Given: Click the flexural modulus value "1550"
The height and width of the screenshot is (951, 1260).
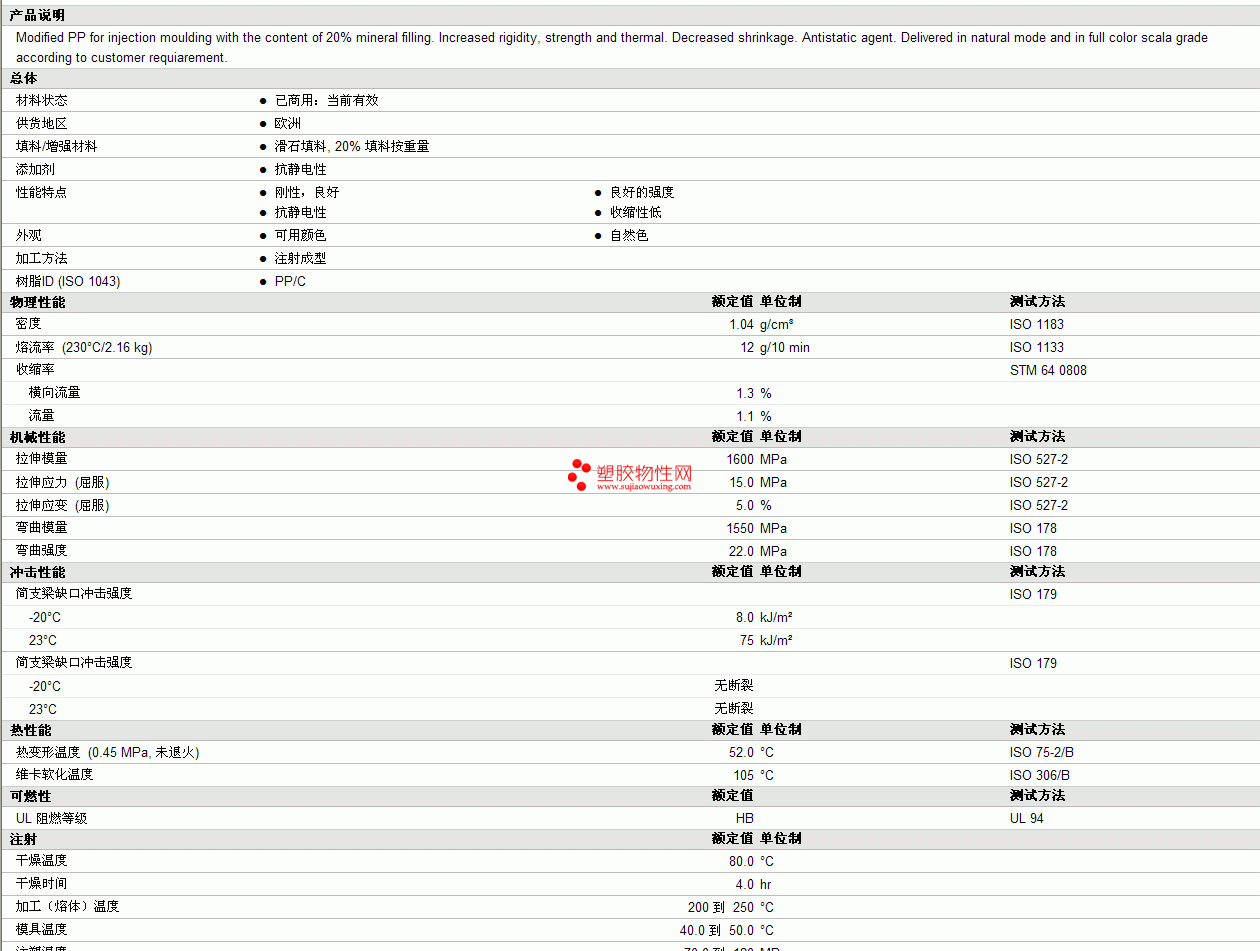Looking at the screenshot, I should pyautogui.click(x=740, y=528).
